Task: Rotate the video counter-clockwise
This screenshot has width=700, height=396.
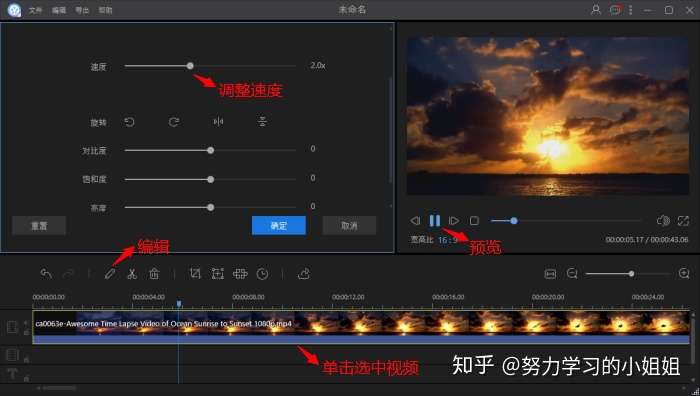Action: 129,122
